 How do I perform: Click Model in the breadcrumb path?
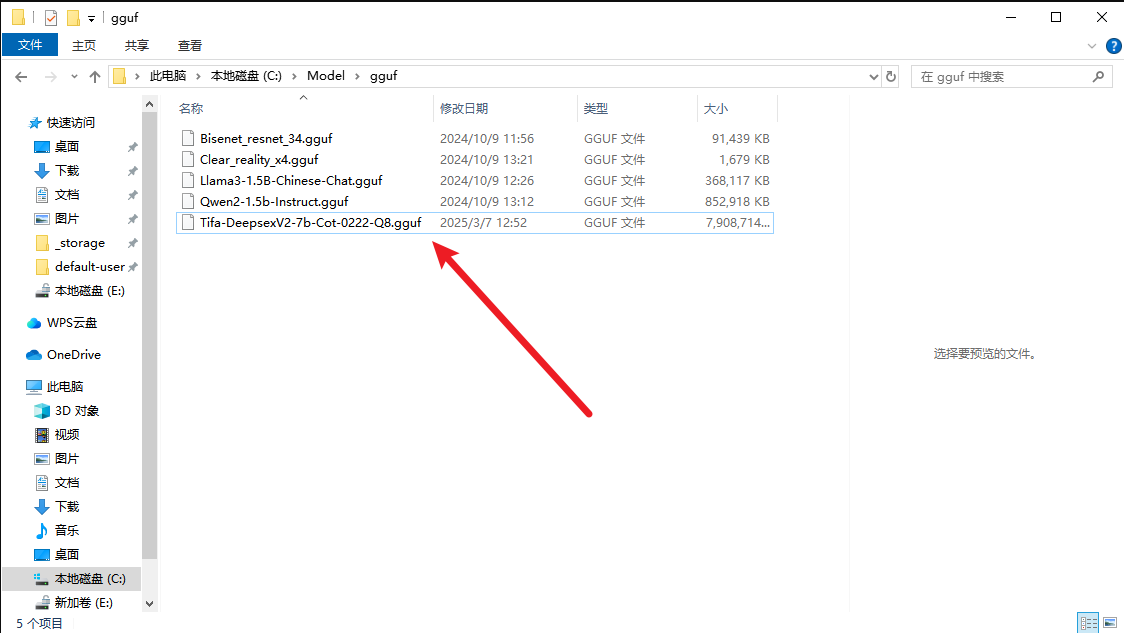tap(325, 76)
